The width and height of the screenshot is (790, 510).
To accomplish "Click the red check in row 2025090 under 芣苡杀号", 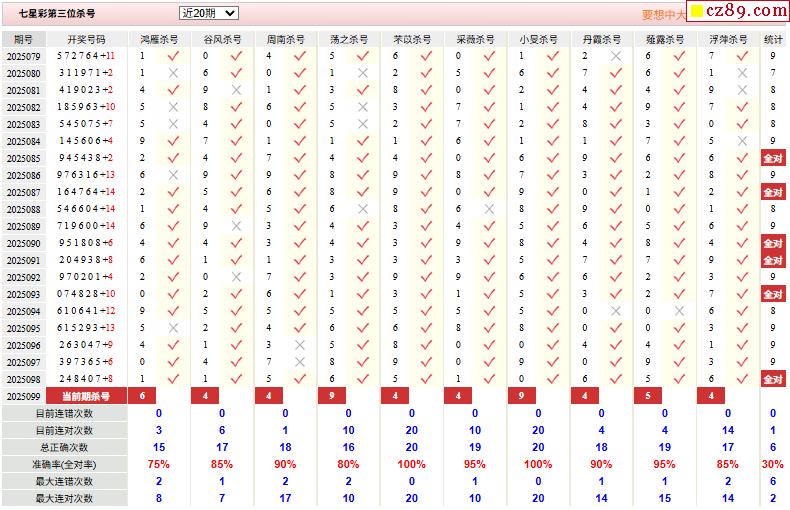I will tap(426, 243).
